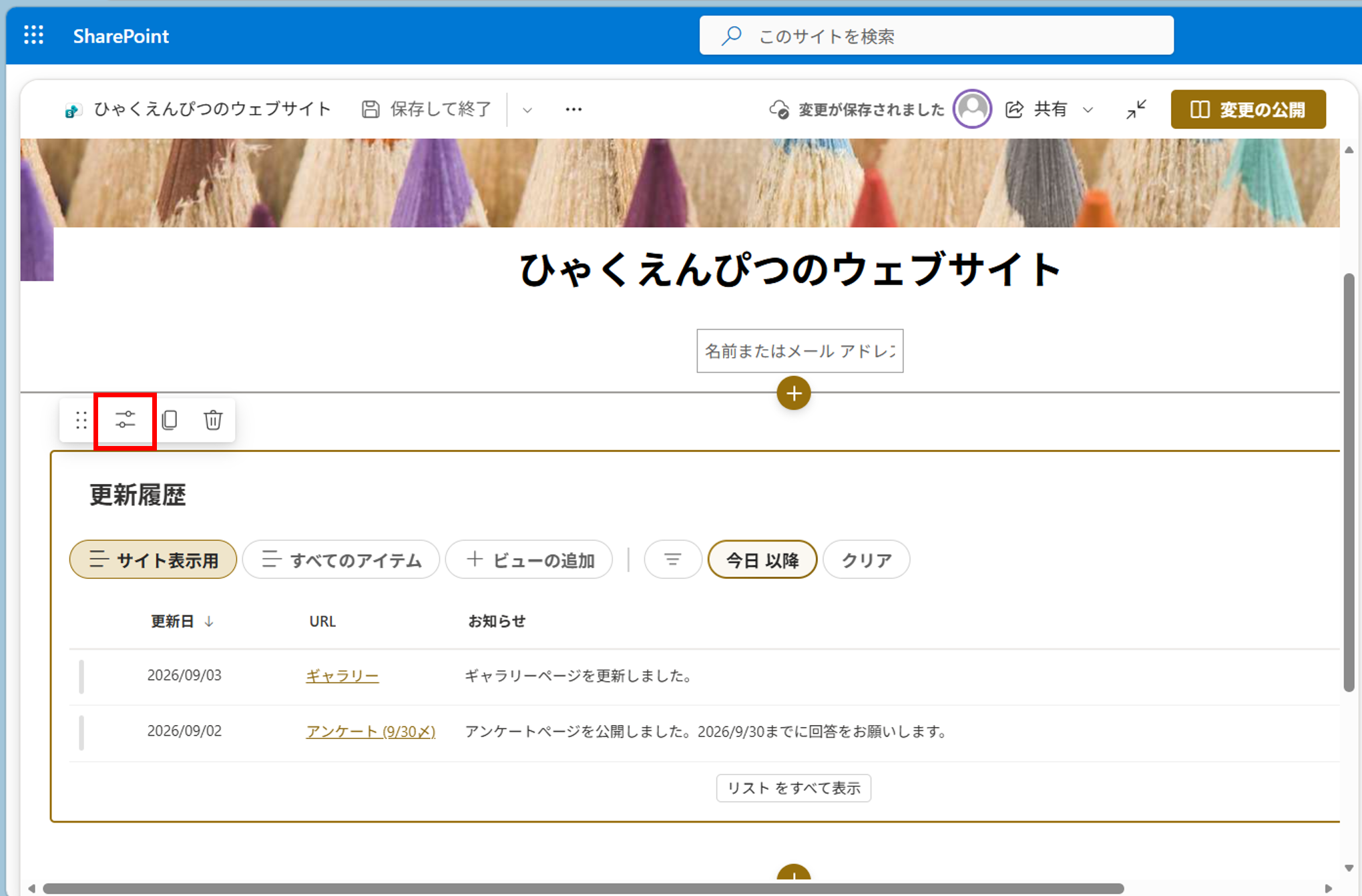The image size is (1362, 896).
Task: Duplicate the web part with copy icon
Action: pos(170,420)
